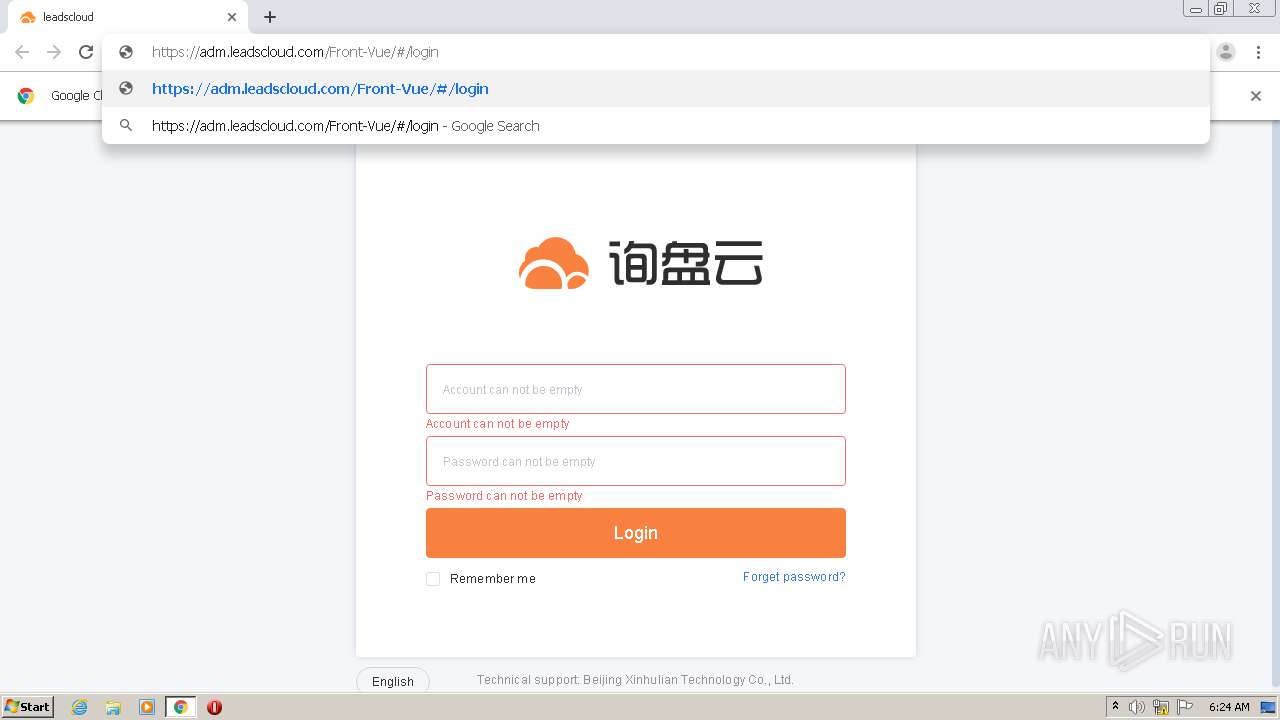Open Internet Explorer from taskbar

coord(79,707)
